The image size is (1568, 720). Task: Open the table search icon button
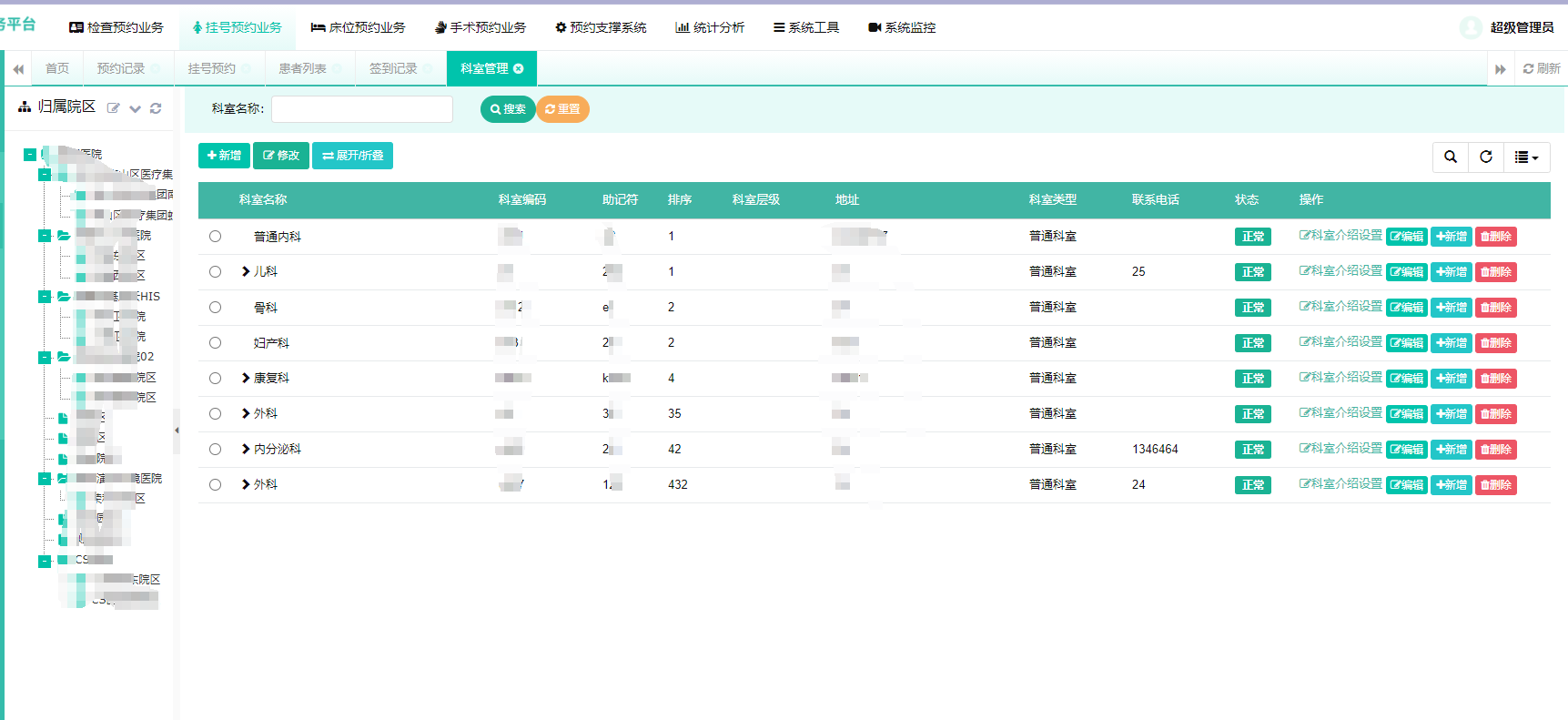click(1451, 157)
